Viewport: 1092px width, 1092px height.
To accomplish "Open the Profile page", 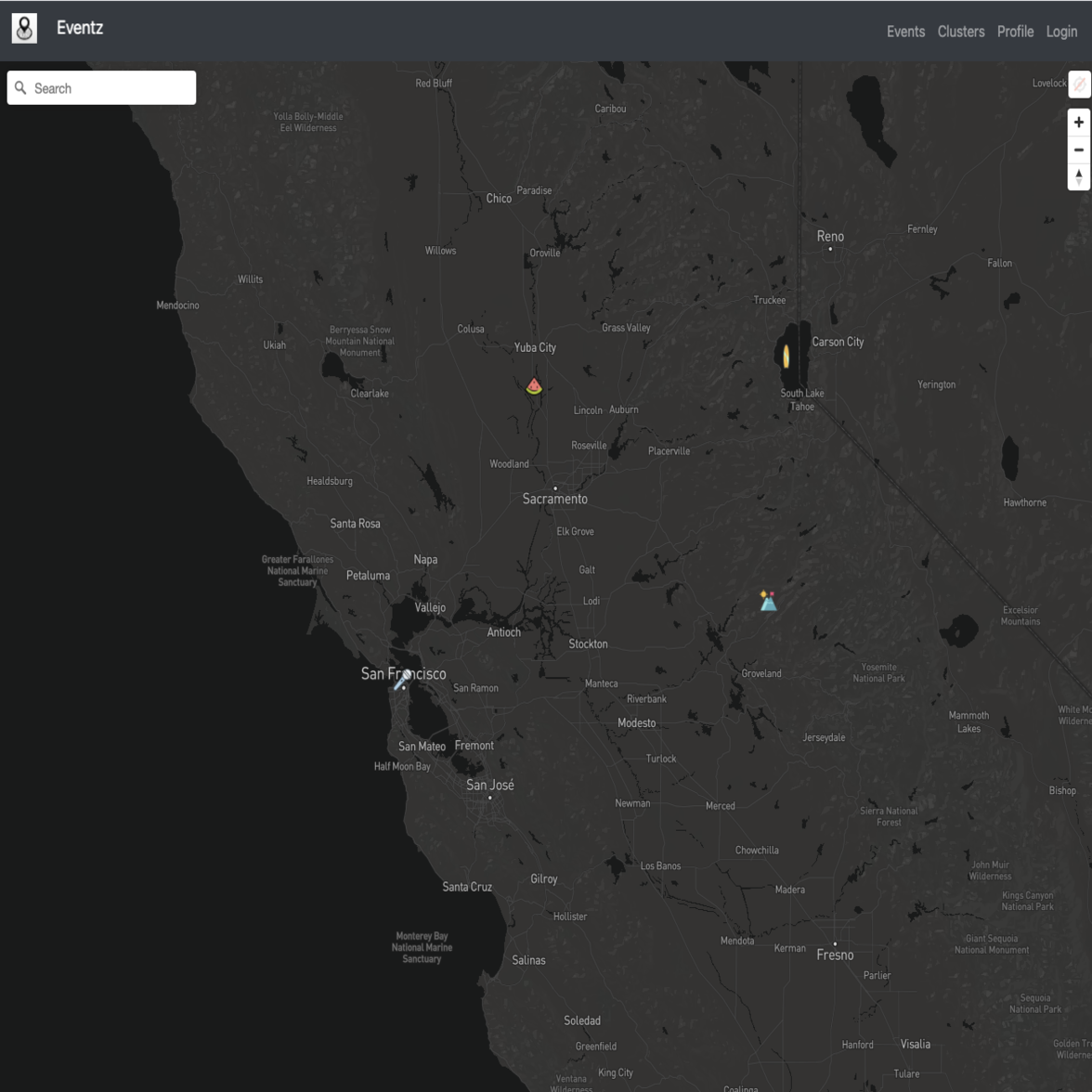I will (1015, 32).
